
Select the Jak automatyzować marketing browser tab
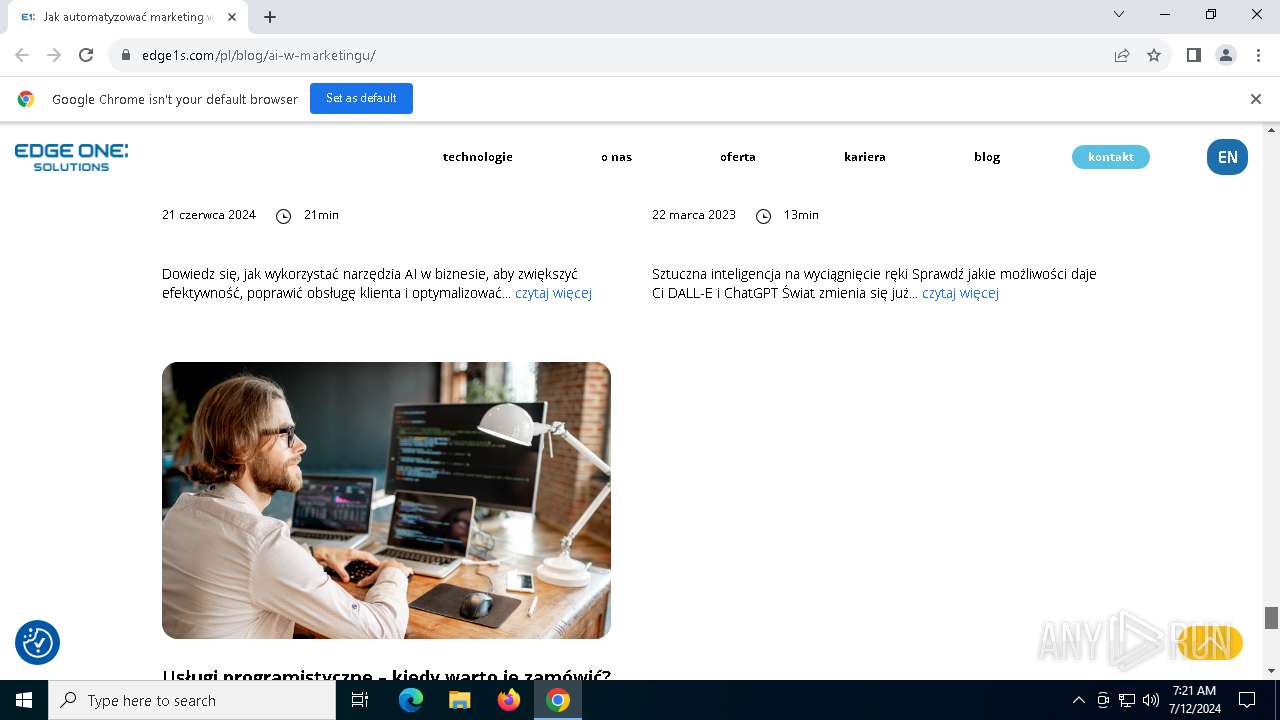coord(126,17)
